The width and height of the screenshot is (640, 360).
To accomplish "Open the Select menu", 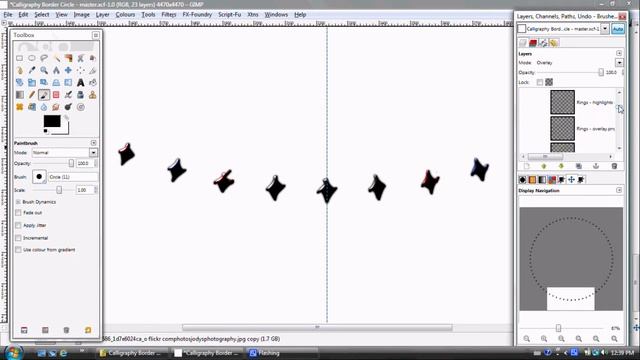I will [42, 15].
